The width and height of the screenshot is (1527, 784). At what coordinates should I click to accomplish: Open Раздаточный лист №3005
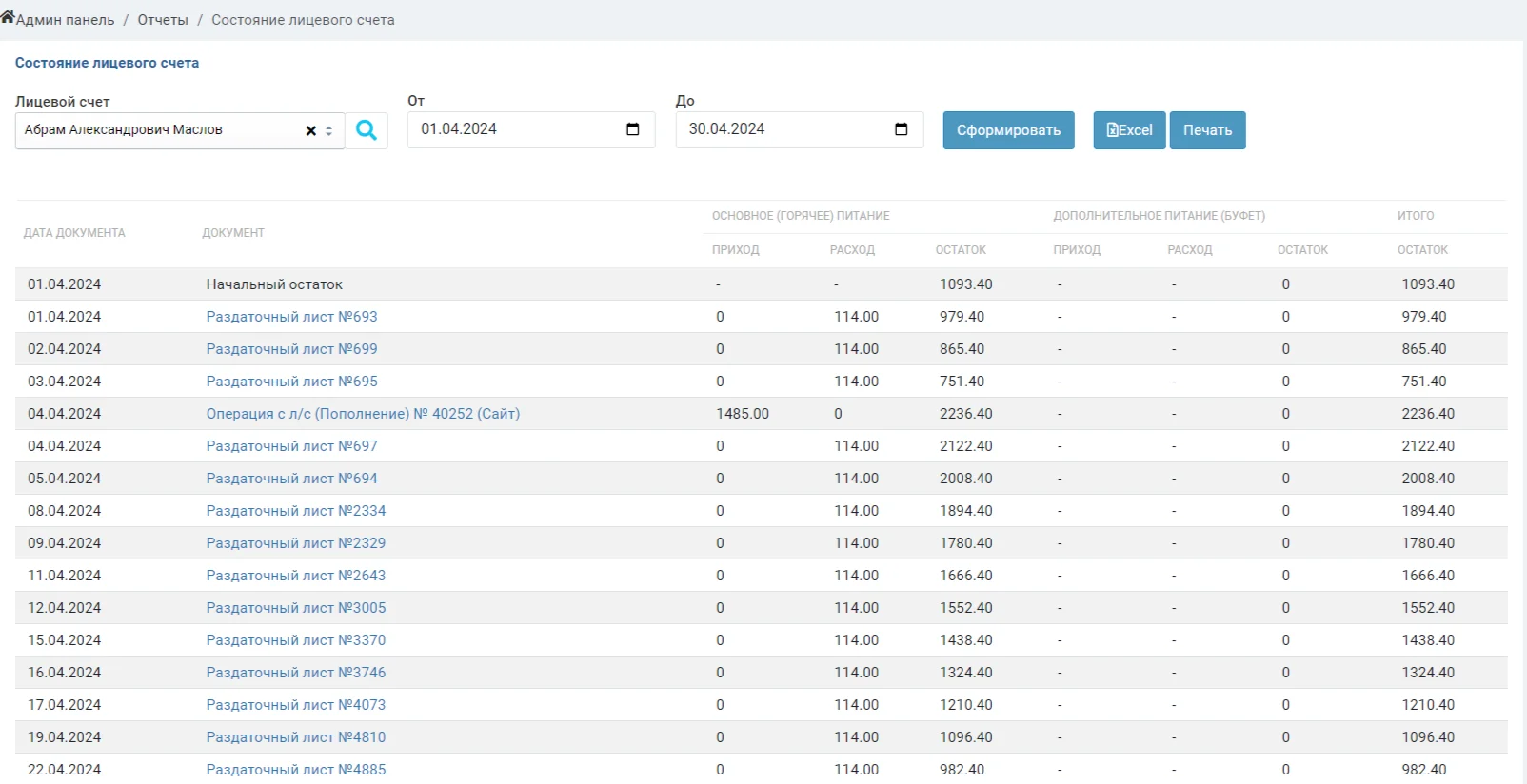pos(296,608)
